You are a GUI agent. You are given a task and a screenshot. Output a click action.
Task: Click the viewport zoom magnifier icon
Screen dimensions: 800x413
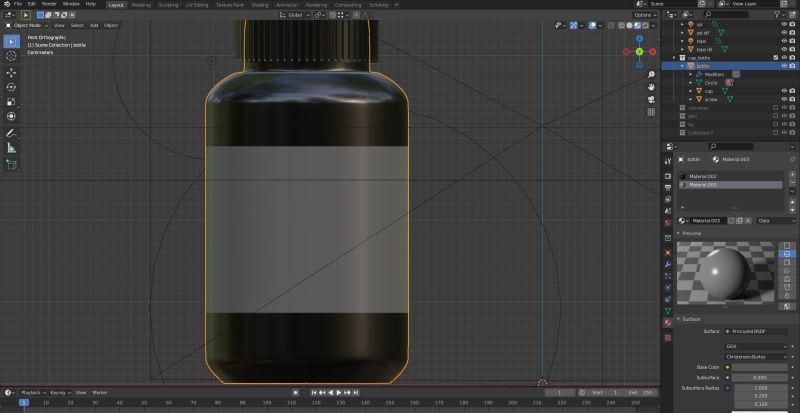click(651, 75)
